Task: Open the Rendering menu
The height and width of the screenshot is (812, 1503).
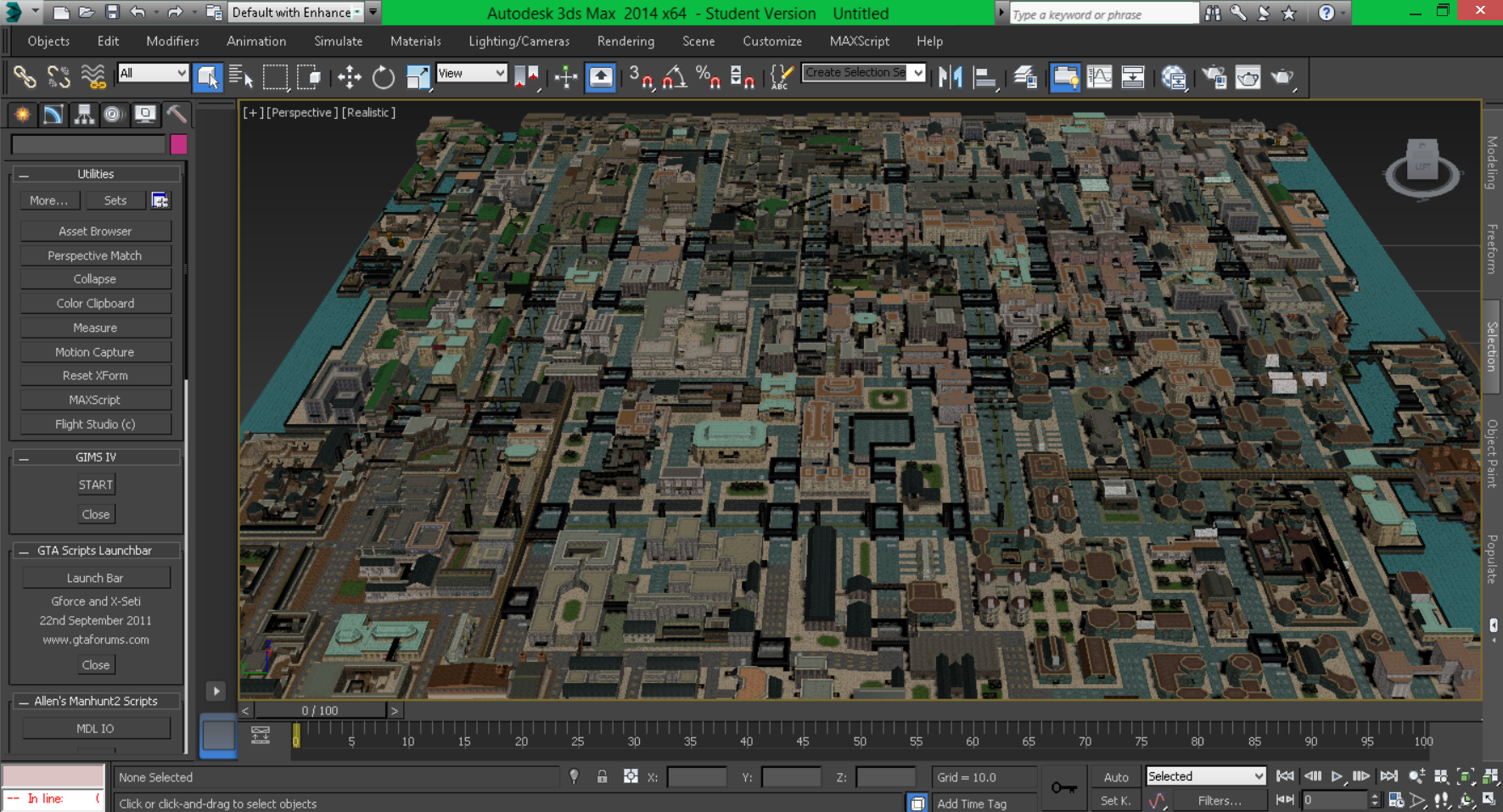Action: pyautogui.click(x=625, y=41)
